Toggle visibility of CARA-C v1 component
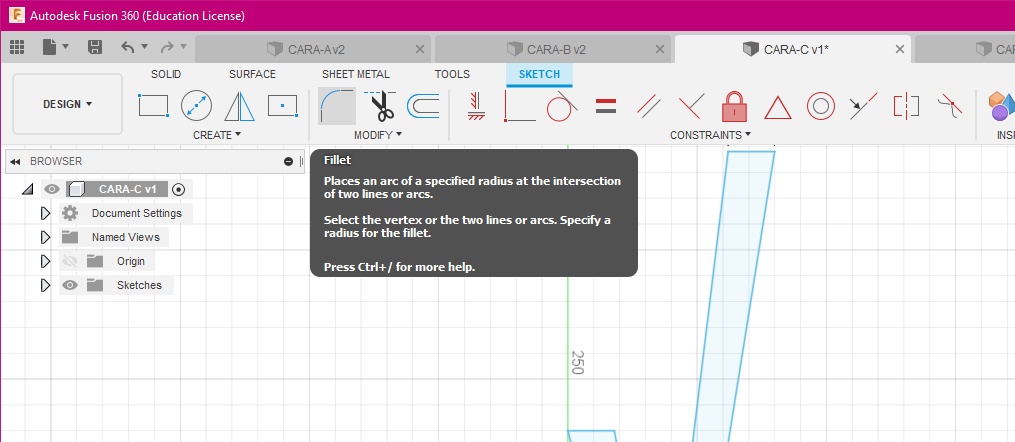This screenshot has height=442, width=1015. click(x=52, y=189)
